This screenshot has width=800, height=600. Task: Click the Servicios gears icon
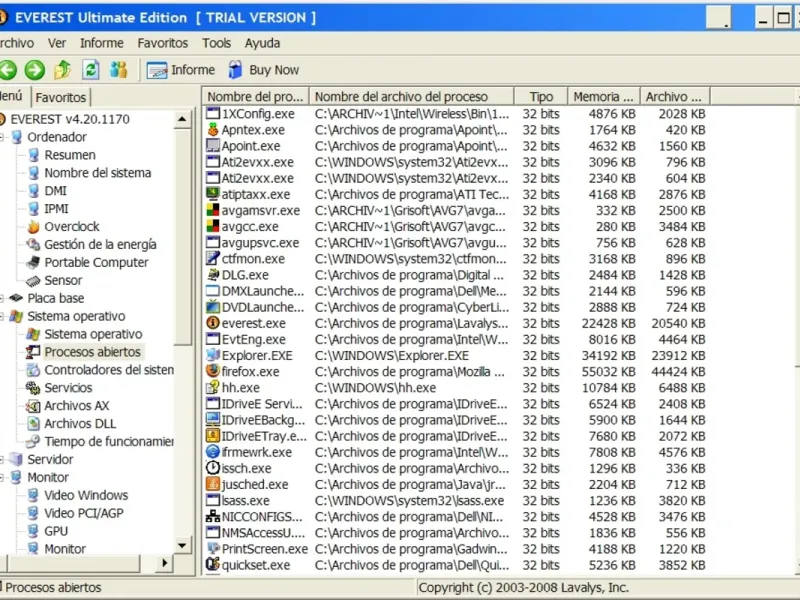tap(33, 388)
